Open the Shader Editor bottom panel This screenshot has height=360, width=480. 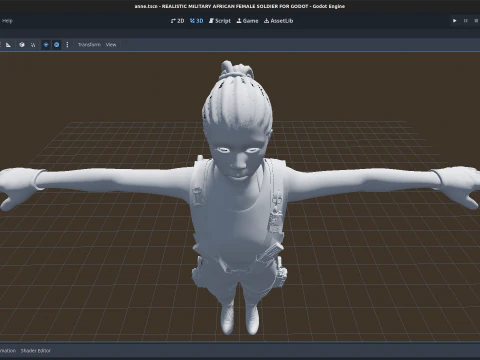point(36,351)
